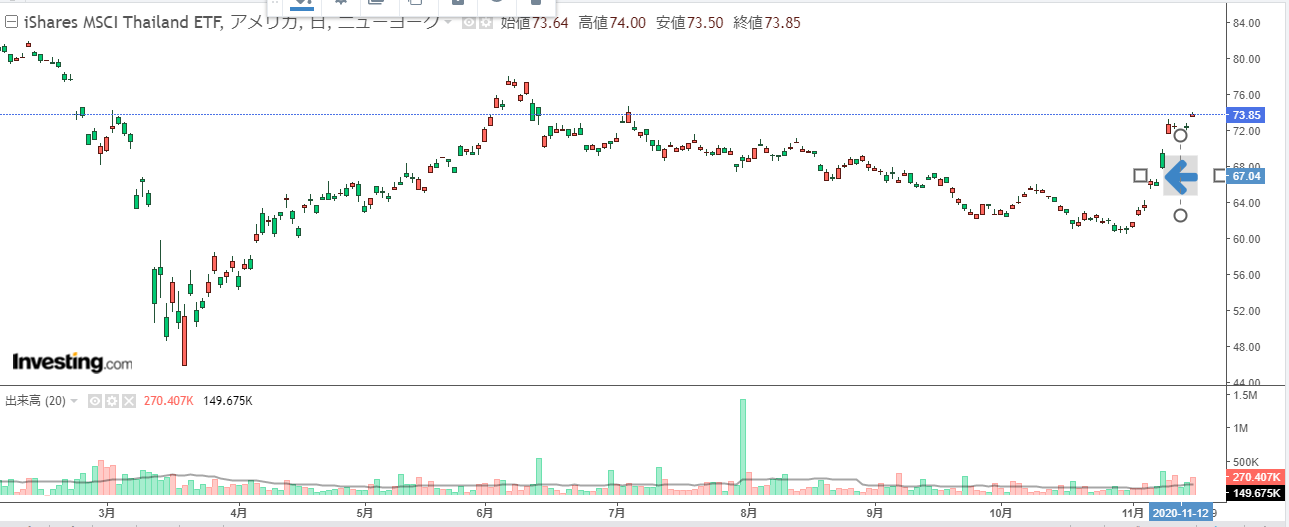Click the 3月 label on time axis
The image size is (1289, 527).
(108, 512)
